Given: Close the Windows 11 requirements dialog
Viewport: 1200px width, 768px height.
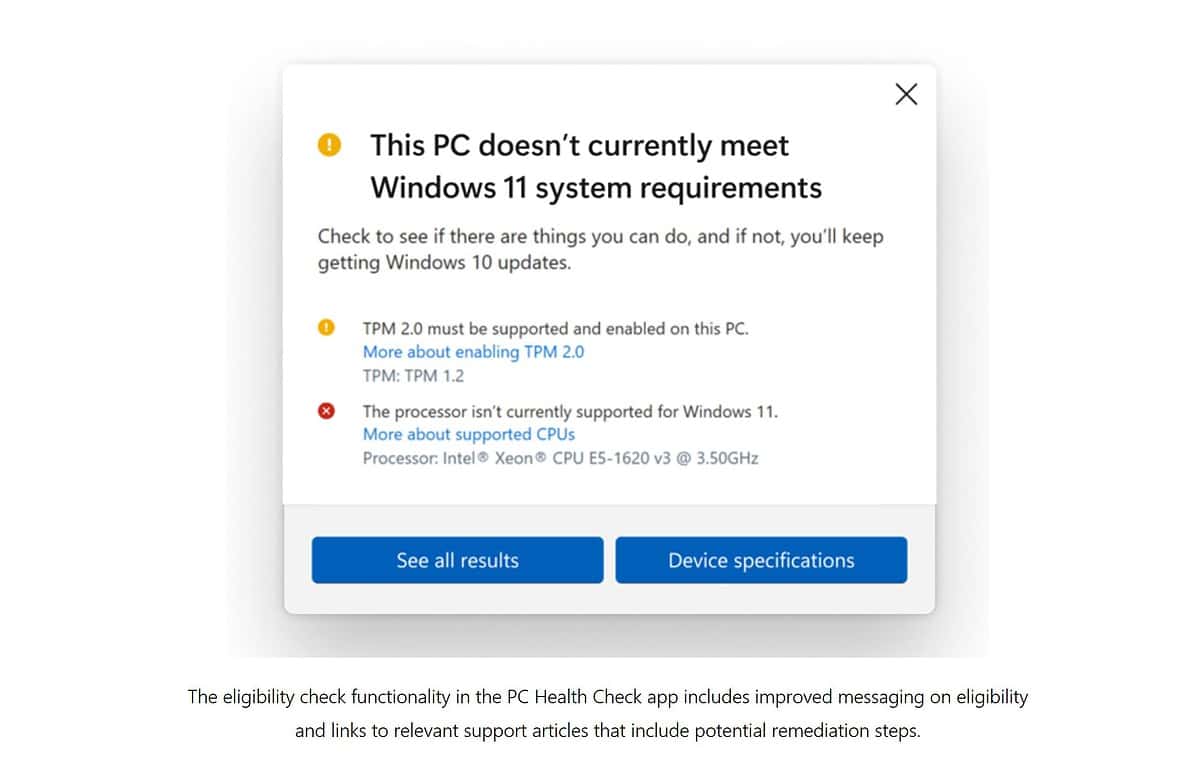Looking at the screenshot, I should (906, 94).
